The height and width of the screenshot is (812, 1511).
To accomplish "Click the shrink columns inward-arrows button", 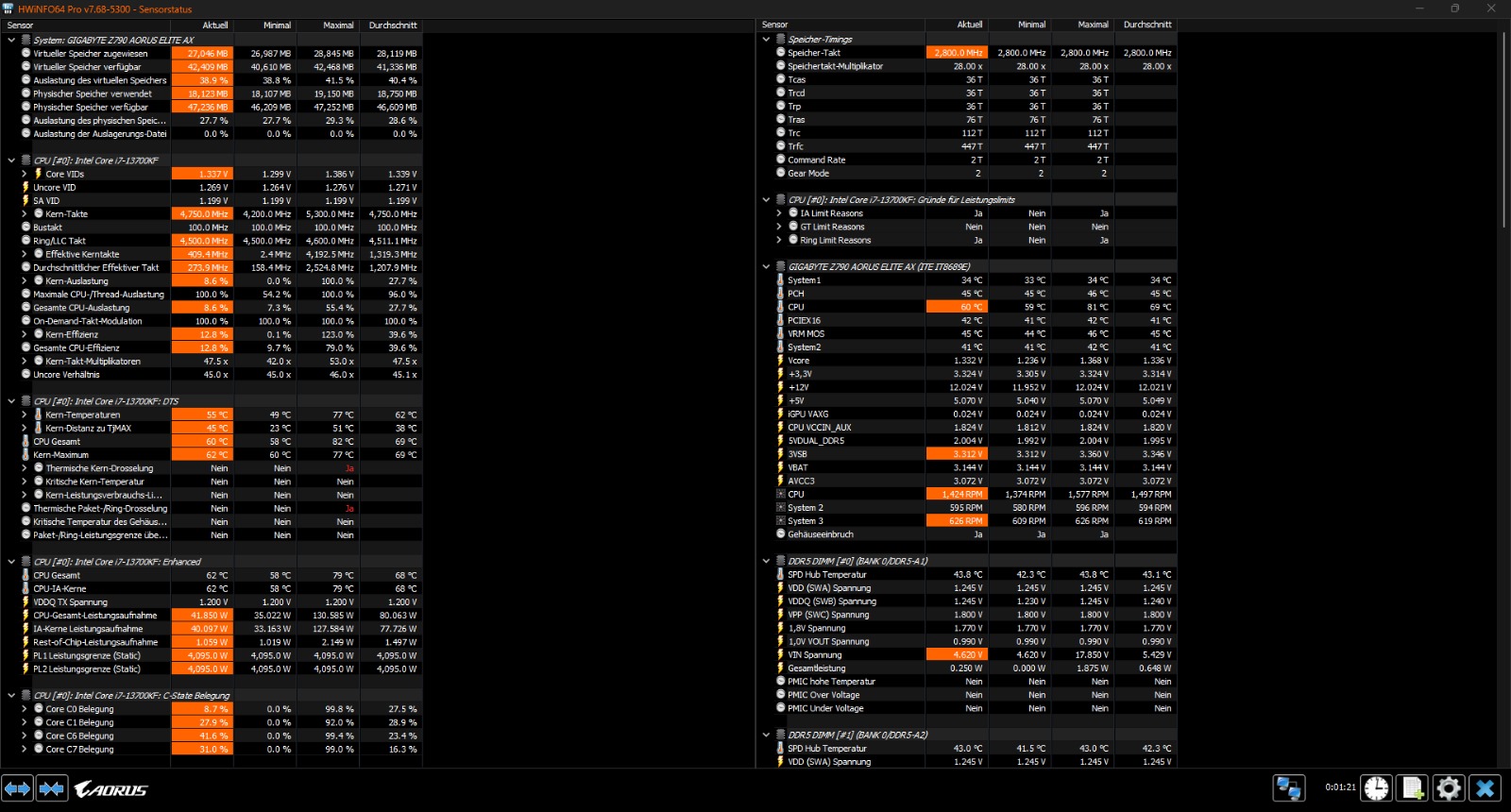I will 52,788.
